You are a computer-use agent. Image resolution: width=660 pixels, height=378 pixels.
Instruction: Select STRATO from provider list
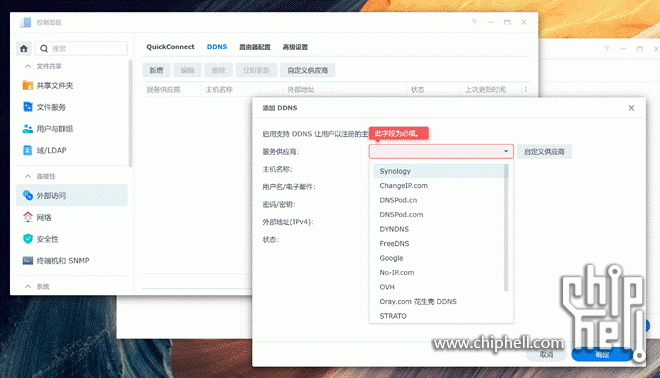coord(438,316)
